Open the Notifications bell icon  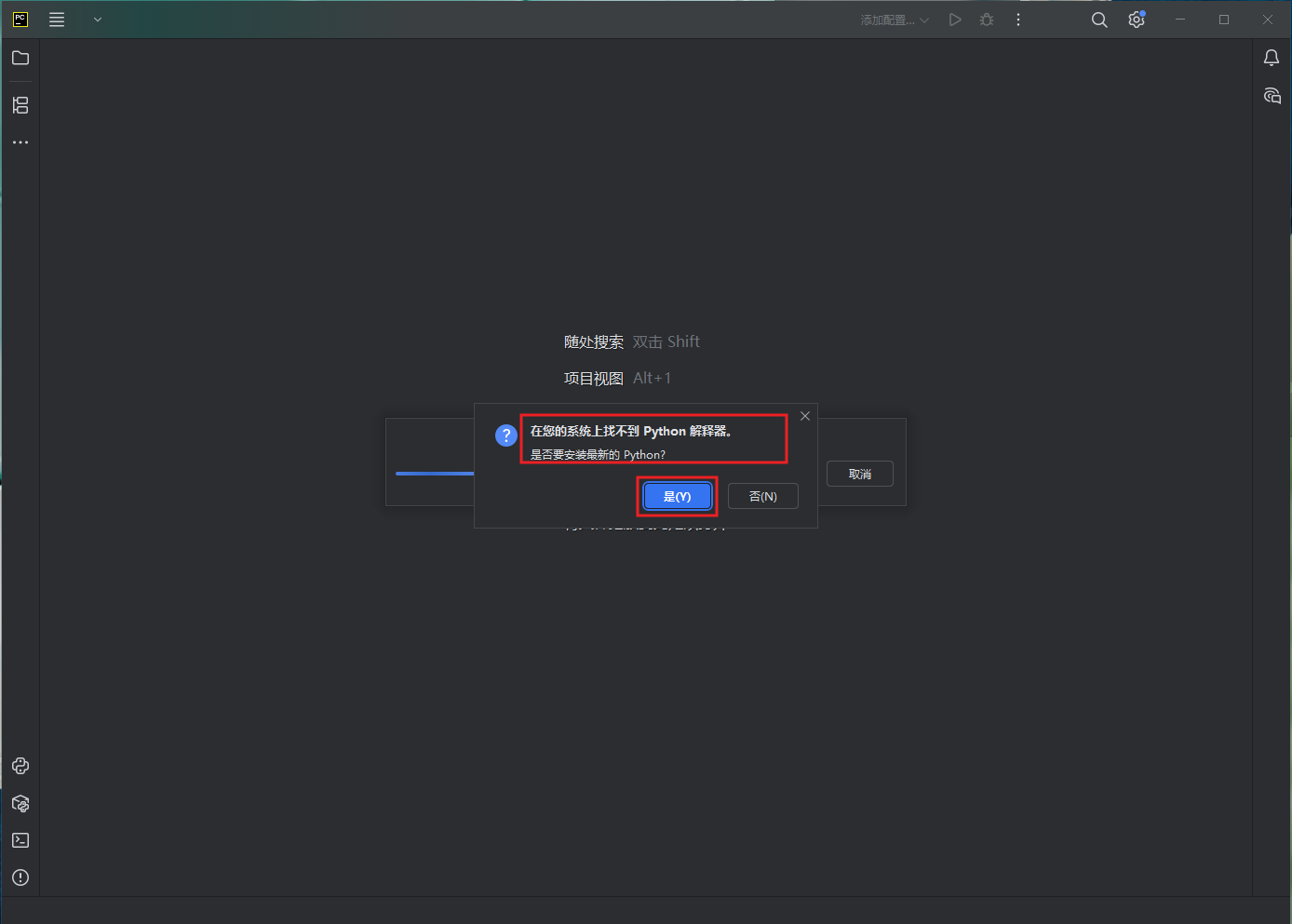pyautogui.click(x=1272, y=58)
